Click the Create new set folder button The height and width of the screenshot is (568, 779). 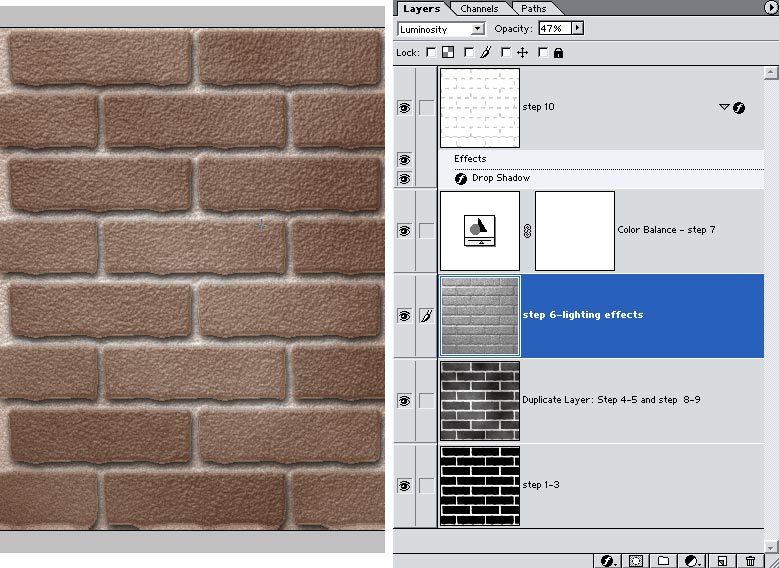click(663, 561)
